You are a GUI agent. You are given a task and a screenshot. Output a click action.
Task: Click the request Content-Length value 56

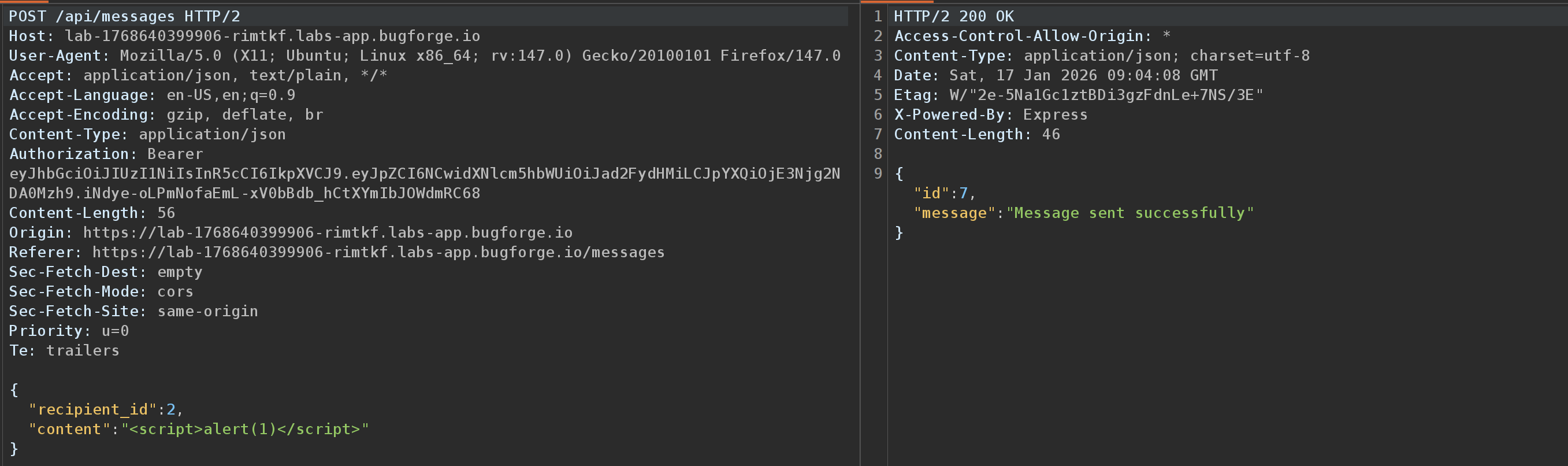click(x=166, y=213)
